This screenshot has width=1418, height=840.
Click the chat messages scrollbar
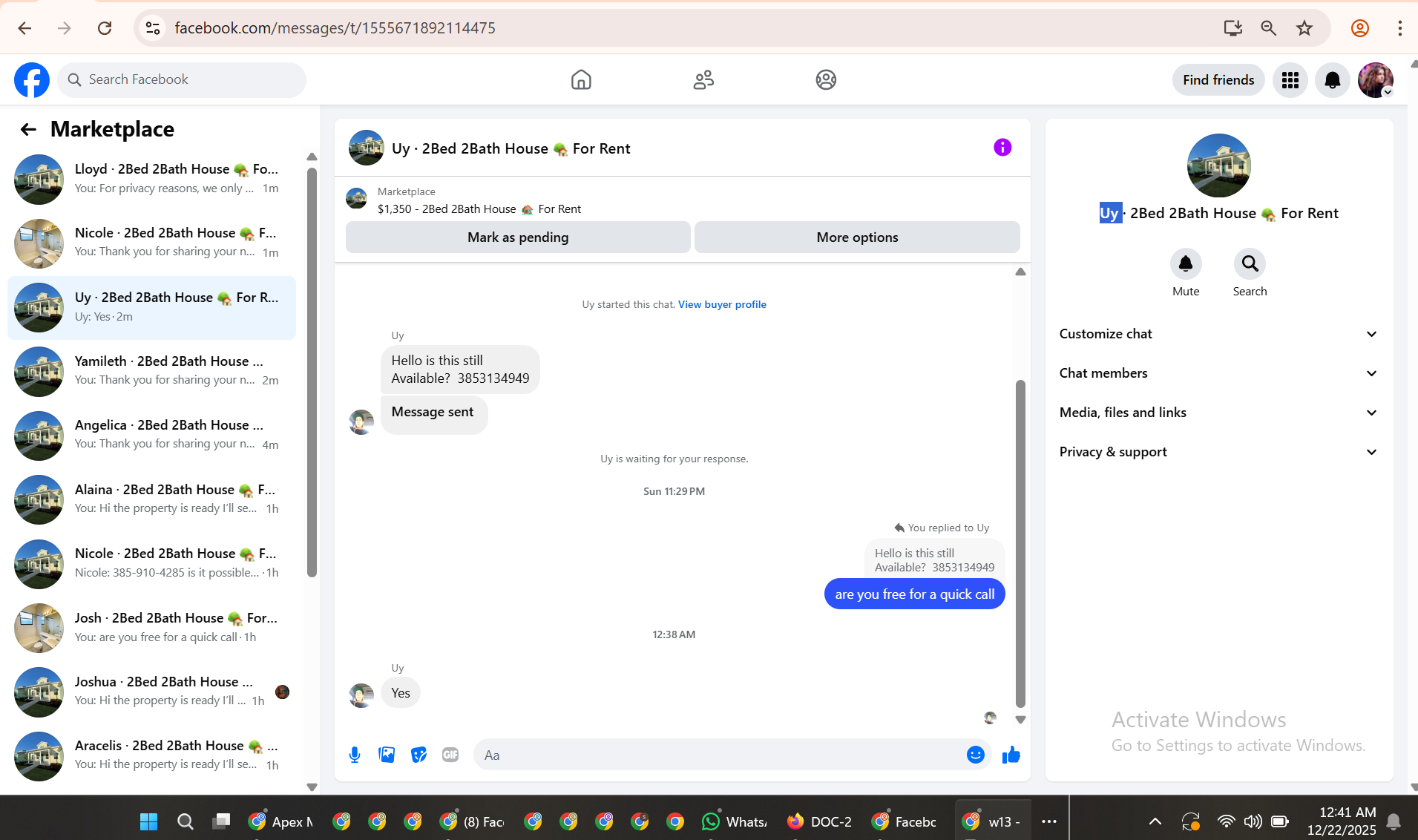click(1020, 544)
